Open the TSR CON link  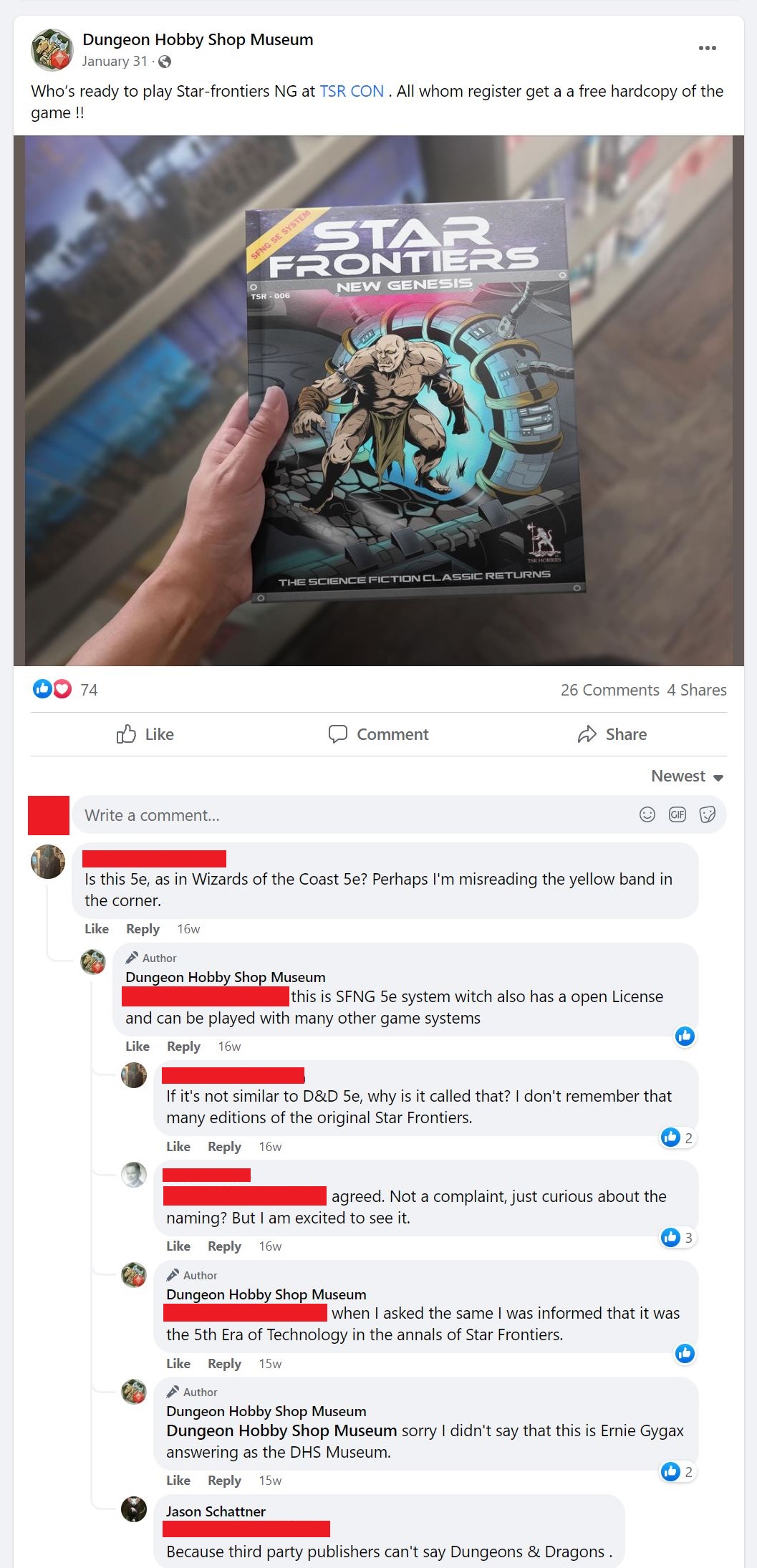click(352, 91)
